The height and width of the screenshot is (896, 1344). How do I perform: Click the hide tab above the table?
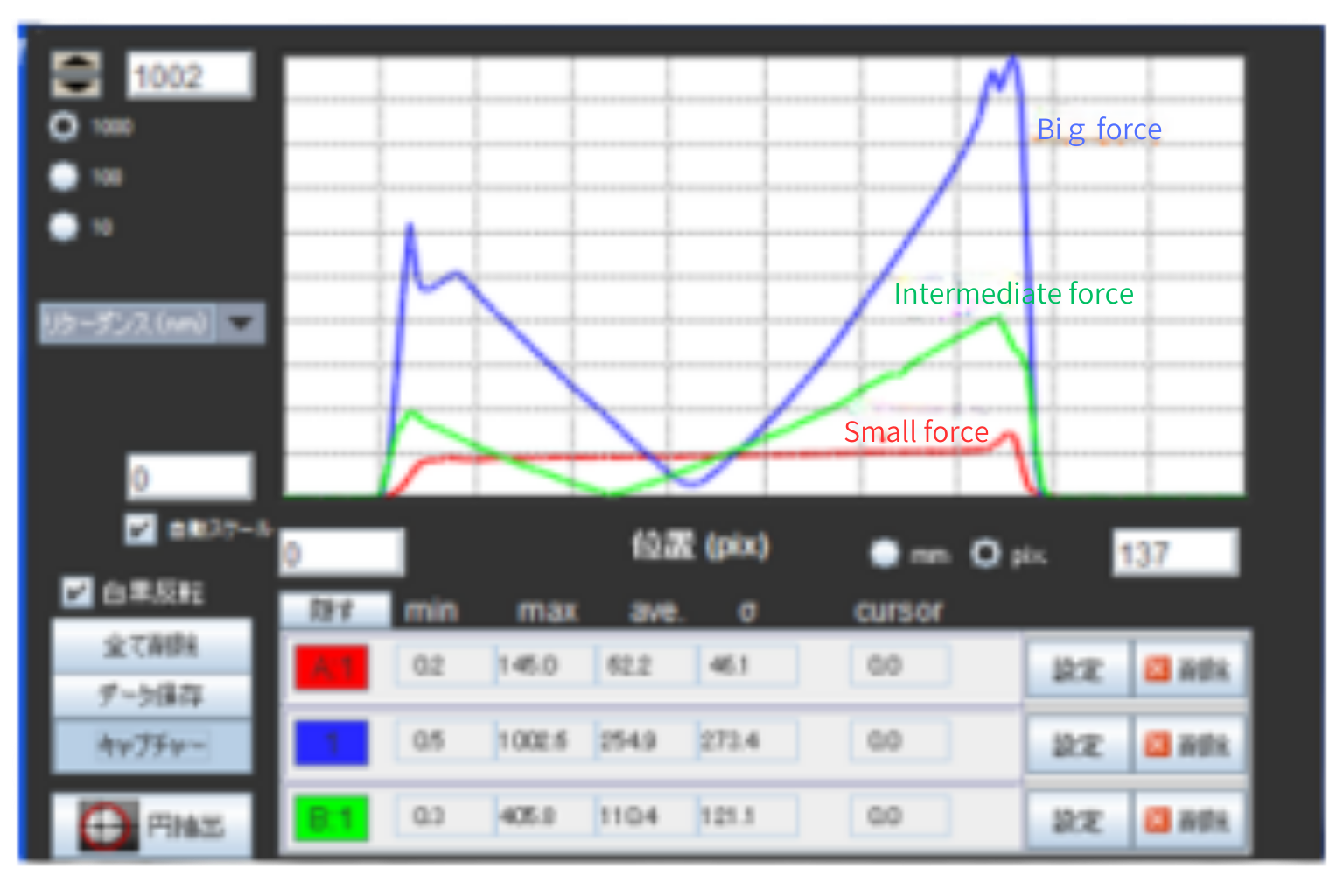point(334,610)
